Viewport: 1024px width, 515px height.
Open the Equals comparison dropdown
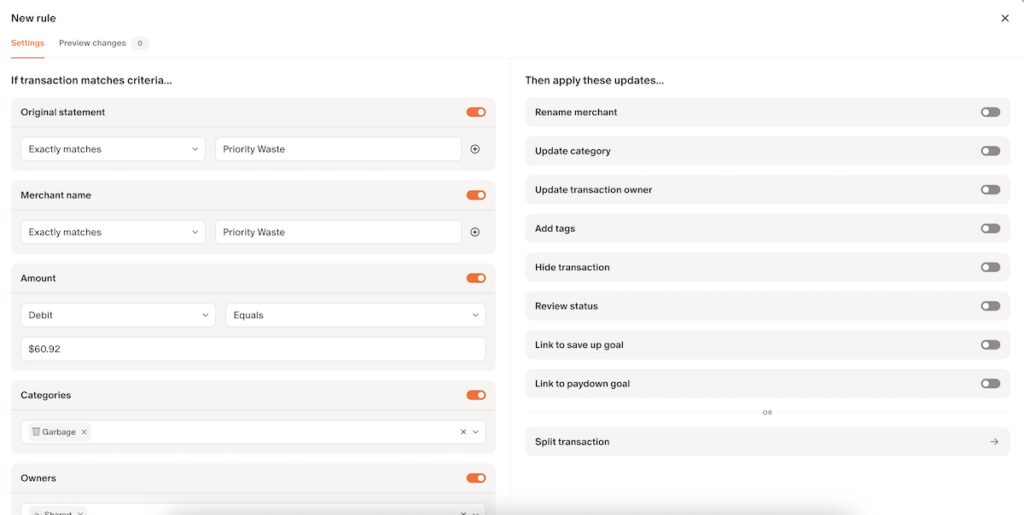[x=355, y=315]
